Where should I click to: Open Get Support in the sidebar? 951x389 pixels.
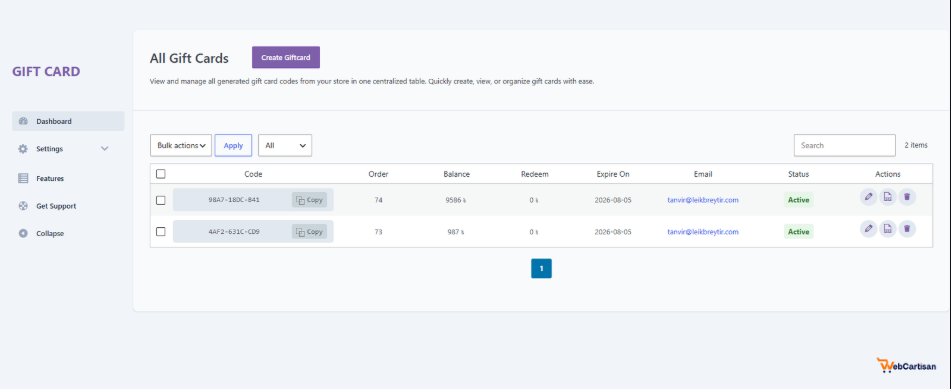(68, 206)
